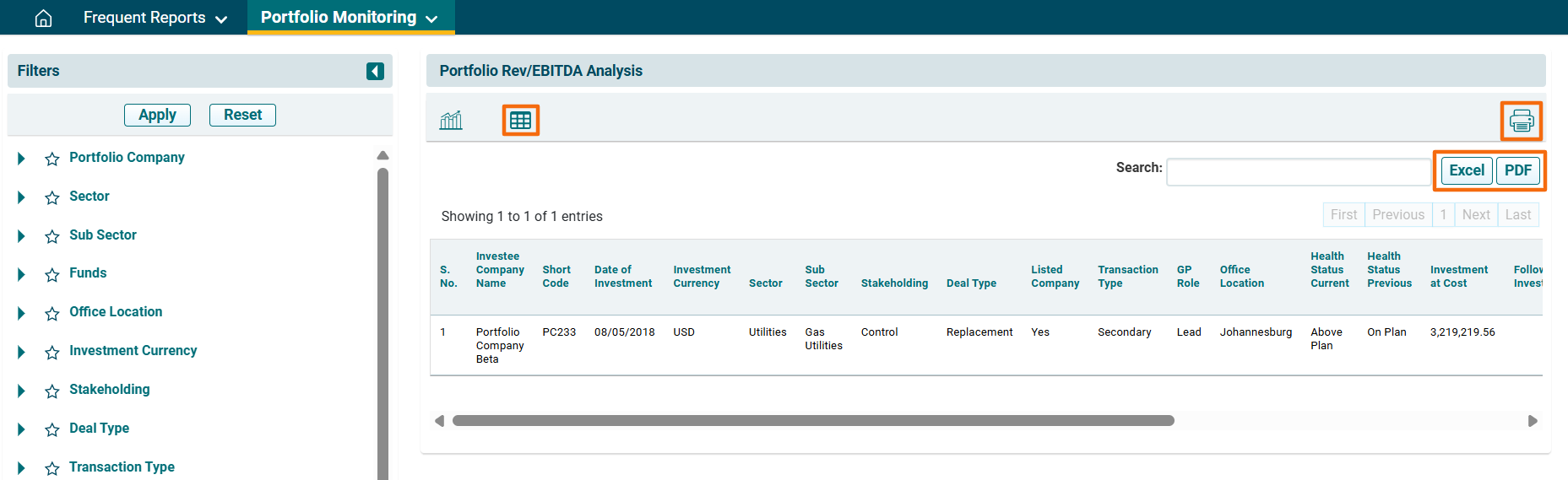1568x480 pixels.
Task: Export the table to Excel
Action: 1466,170
